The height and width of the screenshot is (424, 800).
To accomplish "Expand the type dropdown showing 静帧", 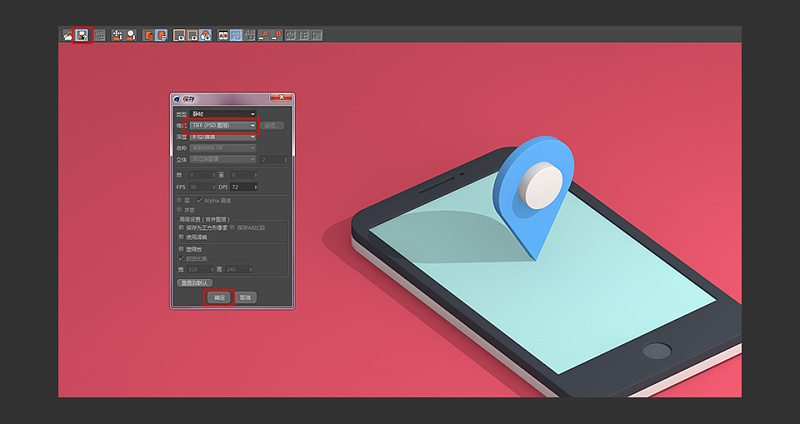I will (223, 114).
